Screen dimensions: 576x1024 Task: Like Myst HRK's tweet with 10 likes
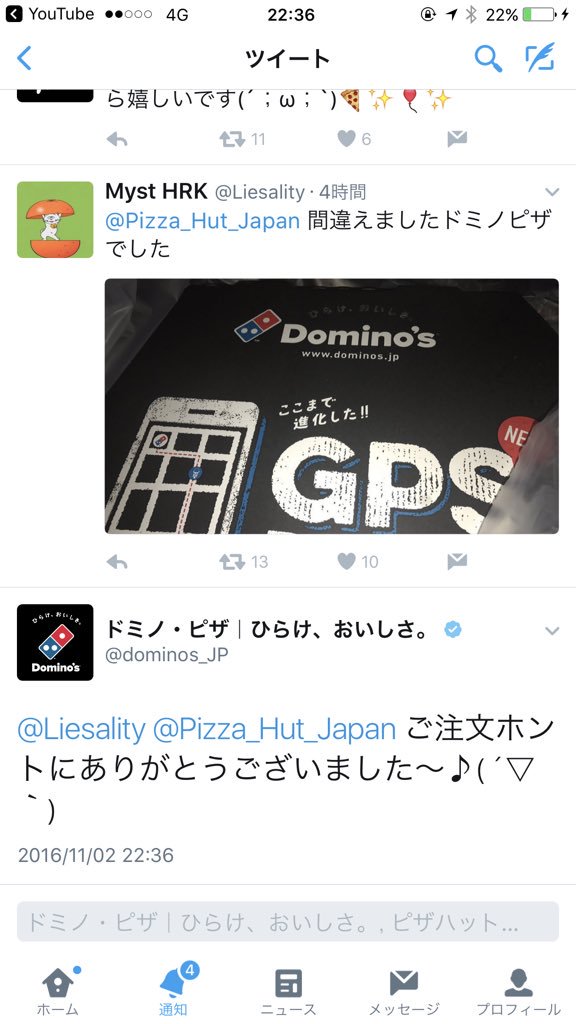(x=357, y=562)
